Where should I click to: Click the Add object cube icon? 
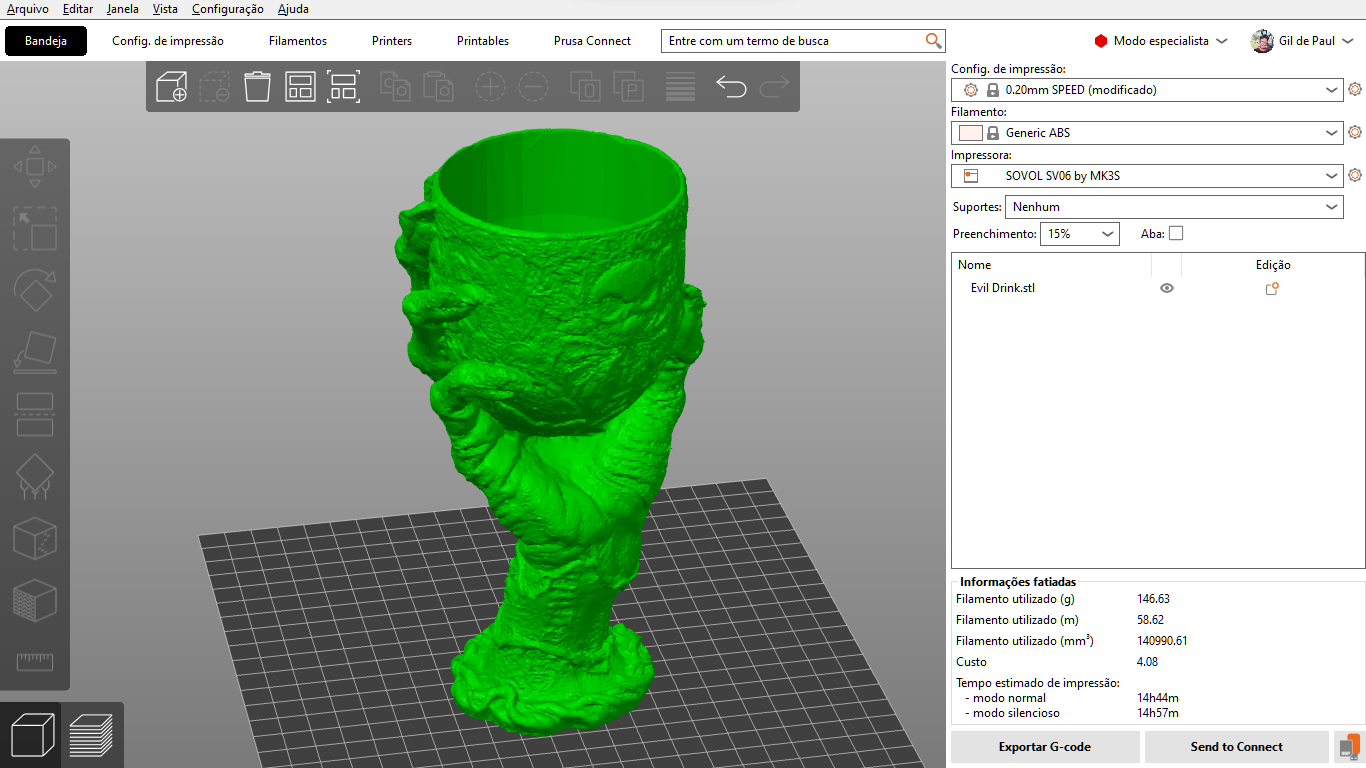[x=172, y=86]
